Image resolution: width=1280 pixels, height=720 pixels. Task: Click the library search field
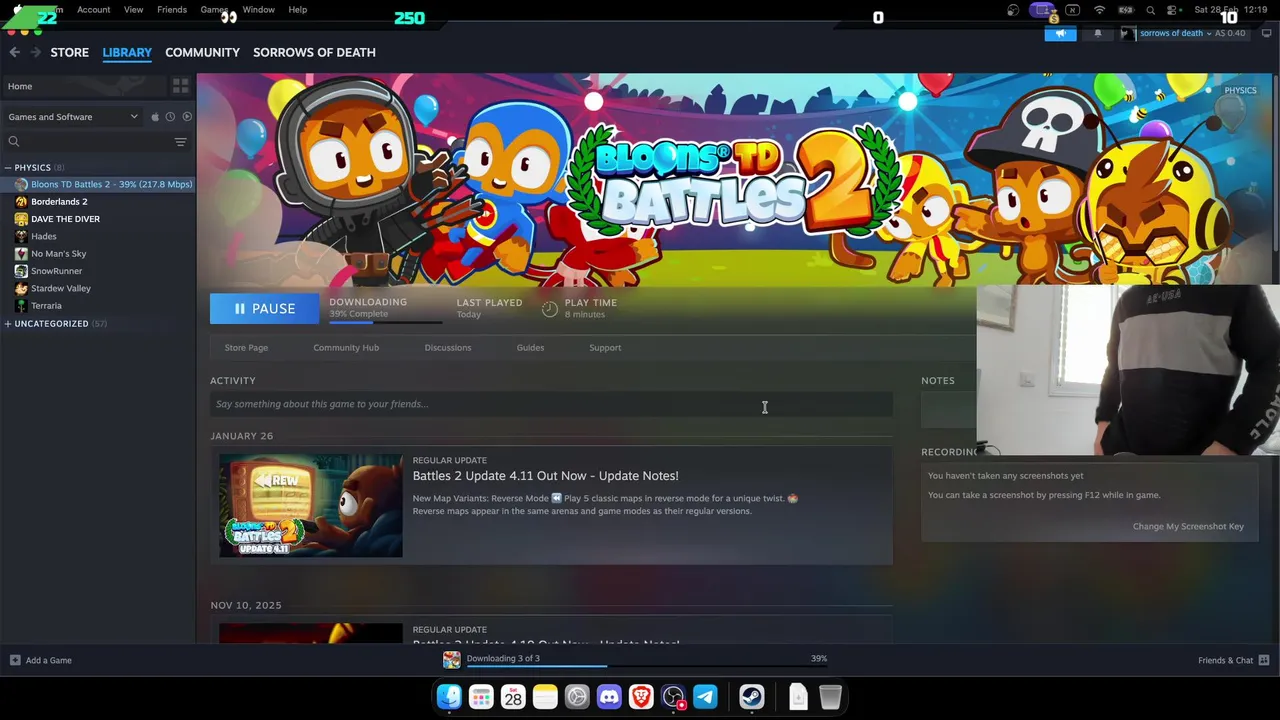97,142
